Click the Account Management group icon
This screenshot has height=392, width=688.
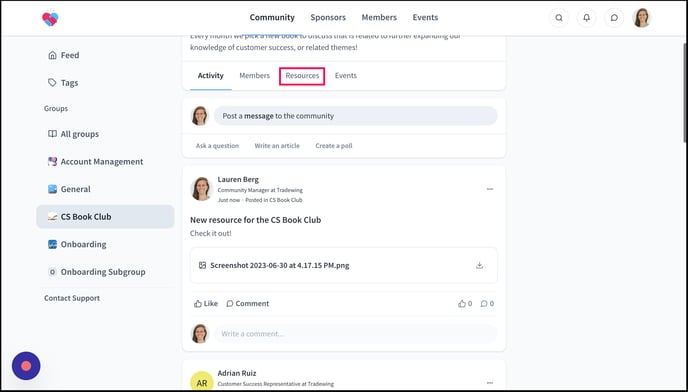click(52, 162)
